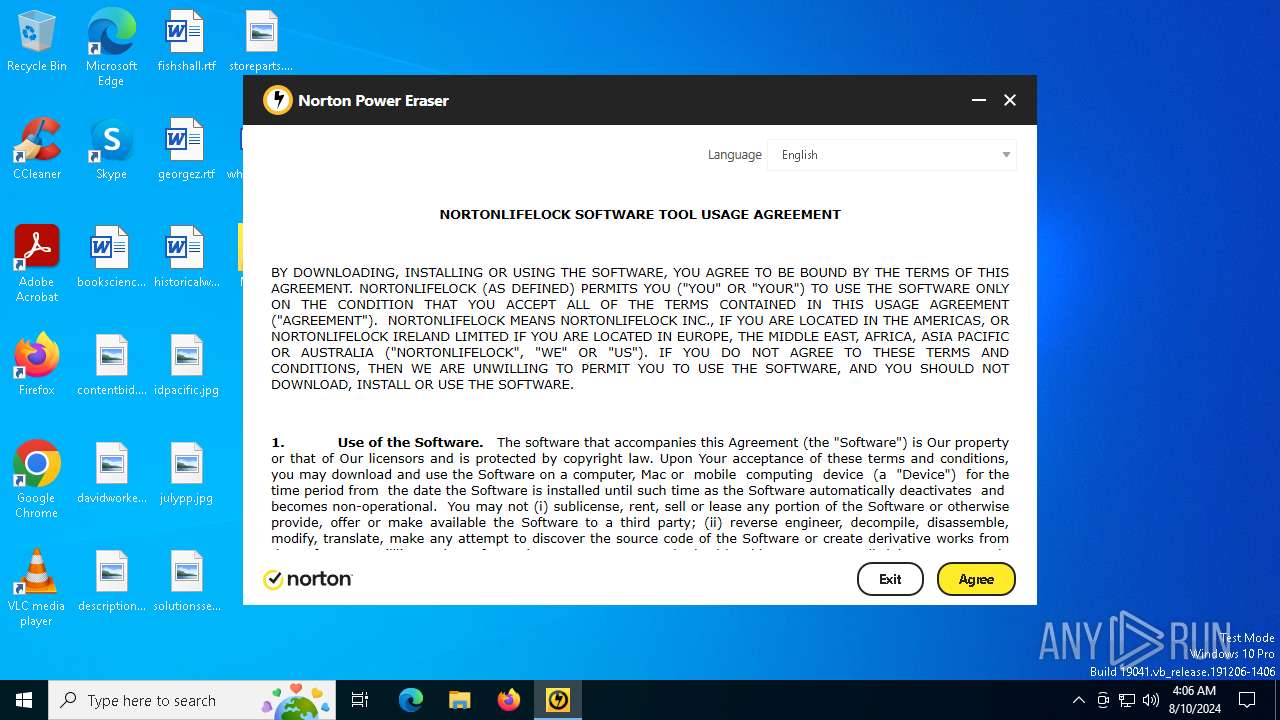Click the agreement title heading text
Screen dimensions: 1280x720
[640, 214]
